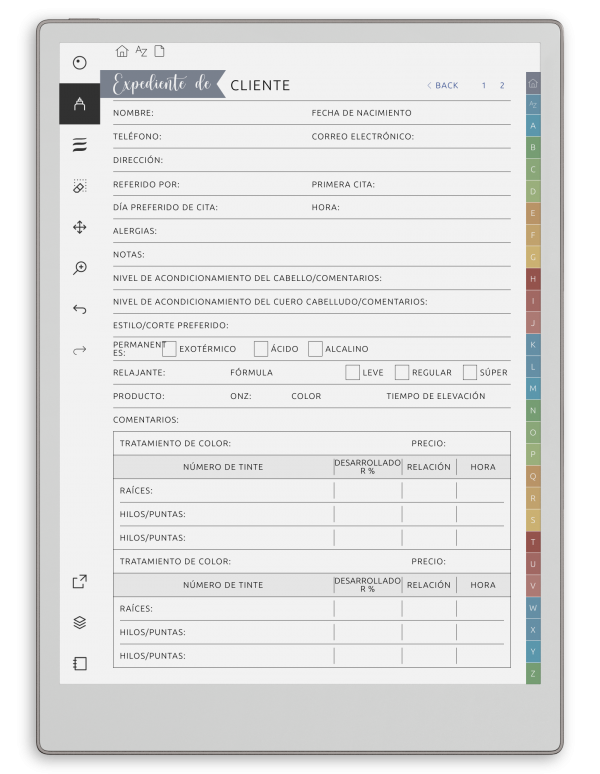
Task: Choose the move/selection arrows tool
Action: click(79, 227)
